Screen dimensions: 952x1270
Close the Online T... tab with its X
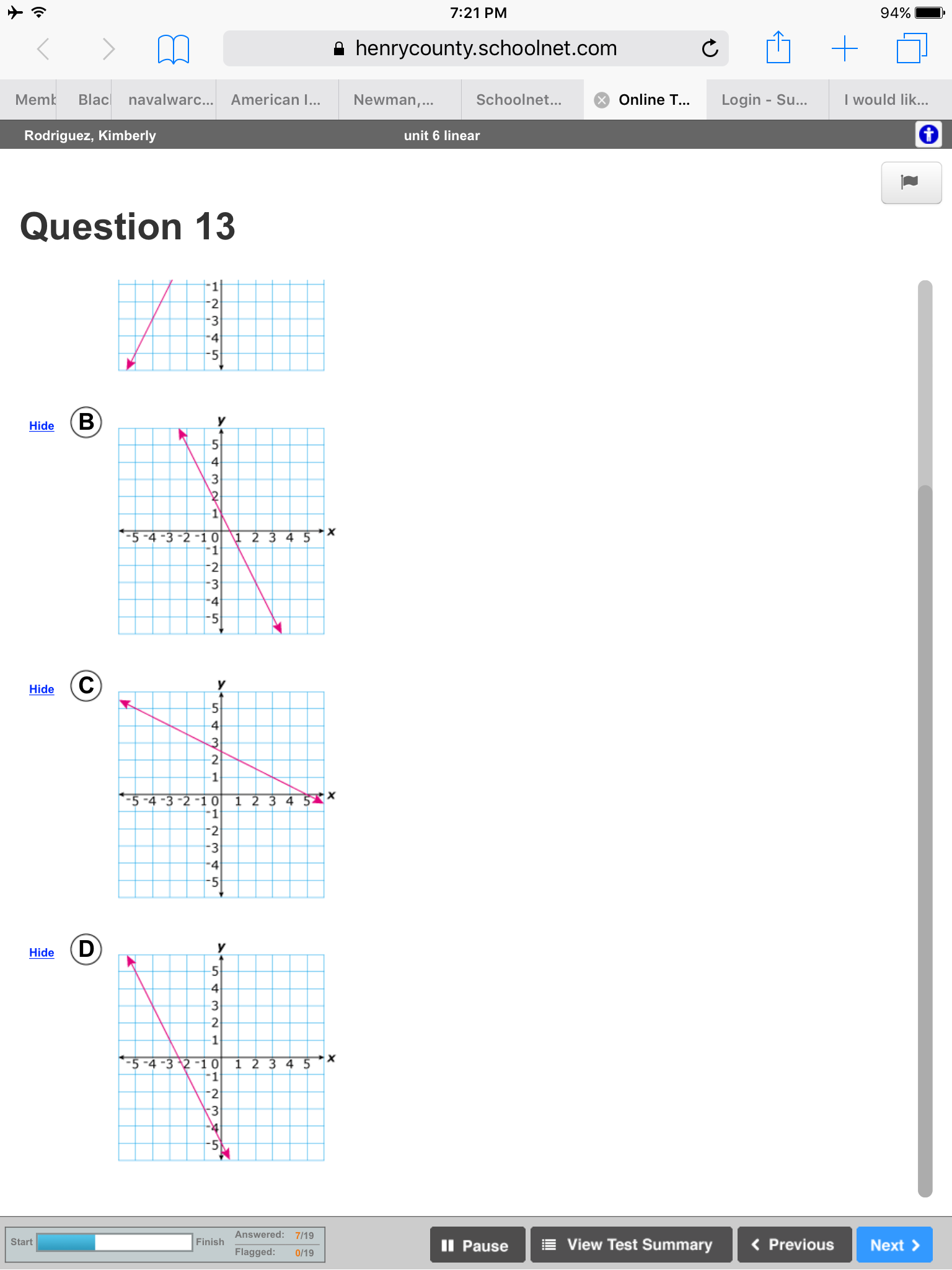tap(601, 100)
